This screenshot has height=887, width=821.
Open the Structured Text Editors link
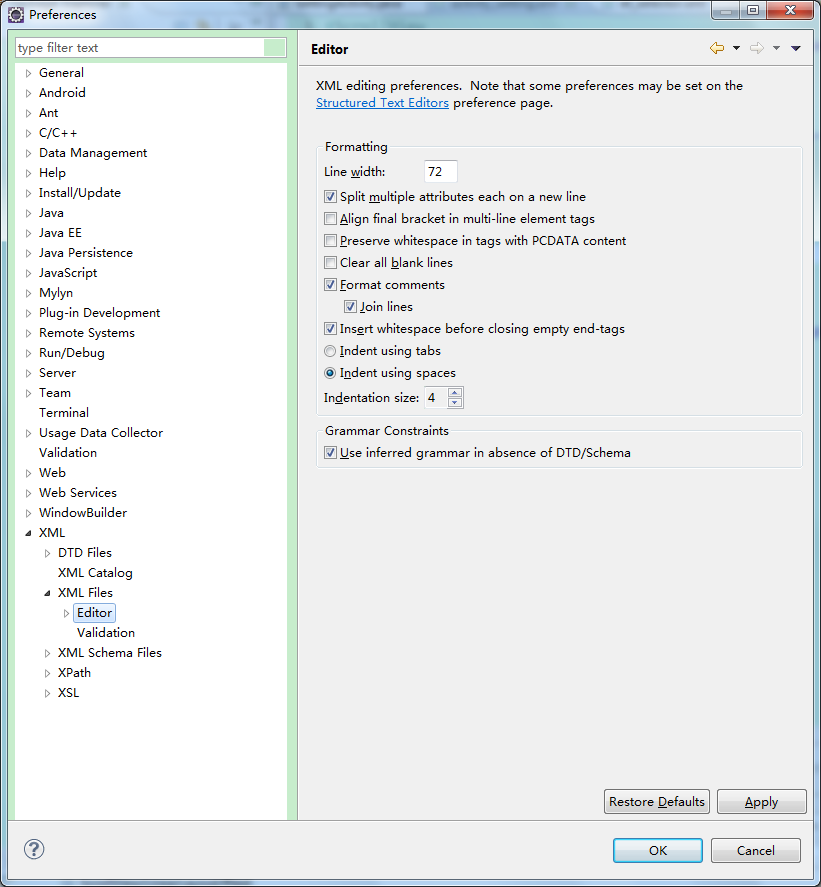tap(382, 103)
